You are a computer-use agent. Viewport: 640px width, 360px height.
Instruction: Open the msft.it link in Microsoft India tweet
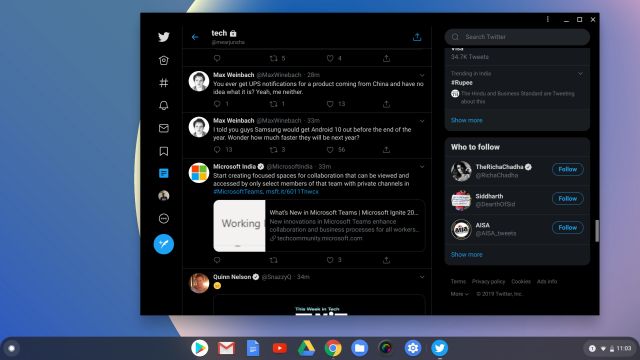(x=292, y=191)
